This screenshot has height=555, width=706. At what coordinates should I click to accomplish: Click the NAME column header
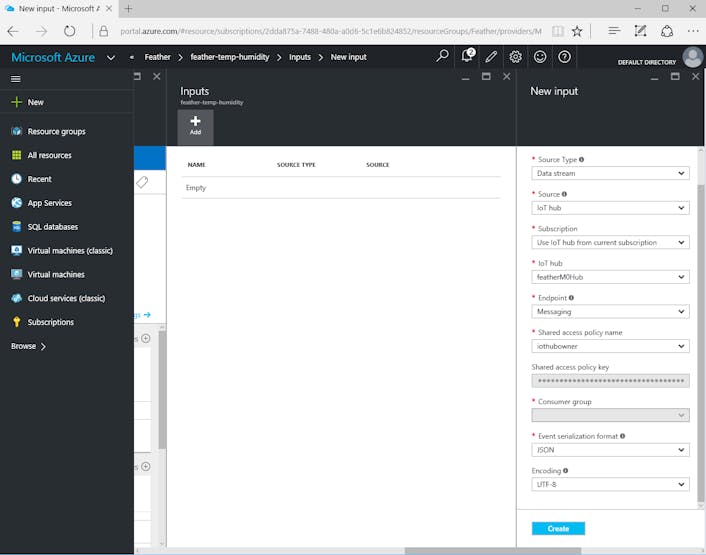coord(196,165)
